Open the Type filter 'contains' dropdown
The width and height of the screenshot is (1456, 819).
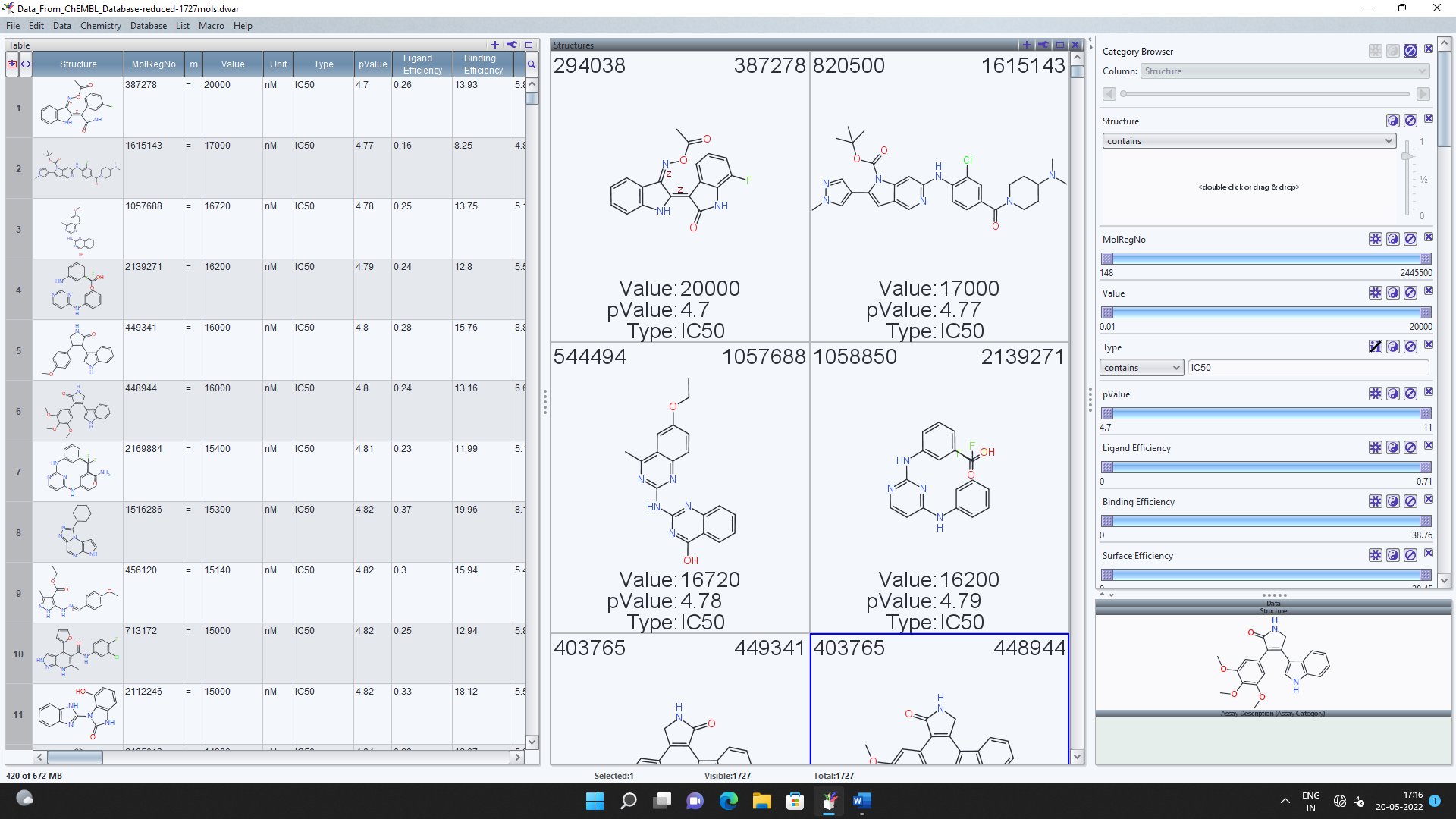1141,368
